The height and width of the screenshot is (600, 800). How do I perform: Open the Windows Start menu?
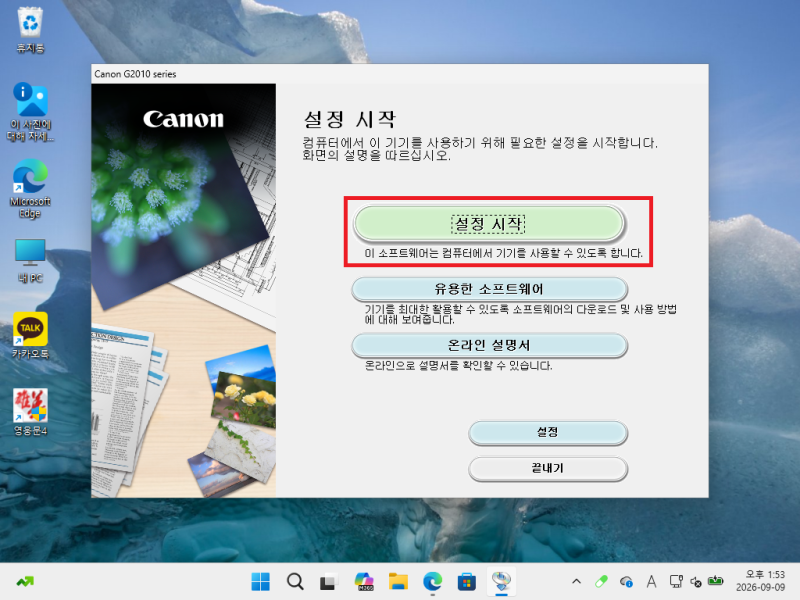pos(261,581)
